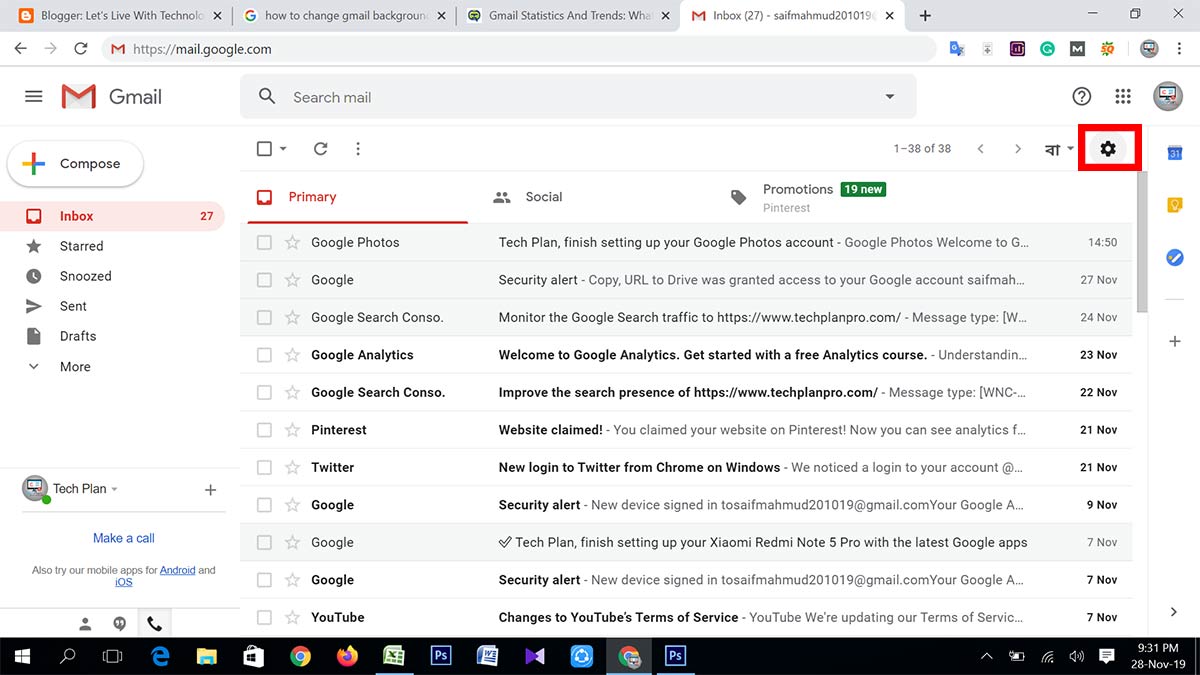Switch to the Social tab
The height and width of the screenshot is (675, 1200).
tap(544, 196)
